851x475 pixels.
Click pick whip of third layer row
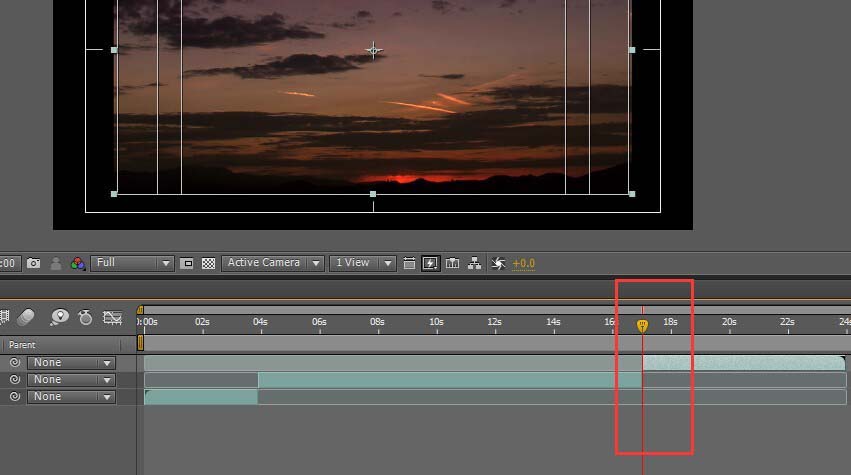[15, 396]
